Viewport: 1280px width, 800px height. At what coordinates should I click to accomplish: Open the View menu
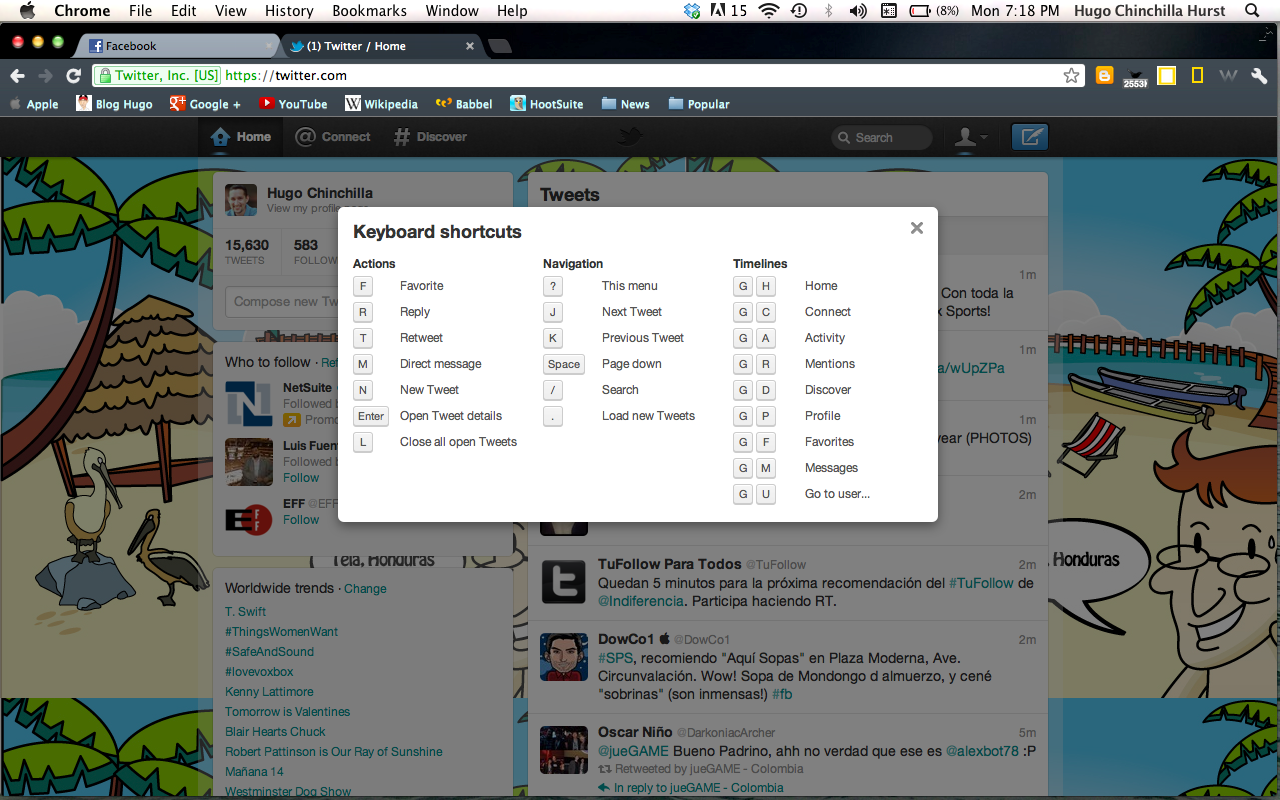pyautogui.click(x=230, y=11)
